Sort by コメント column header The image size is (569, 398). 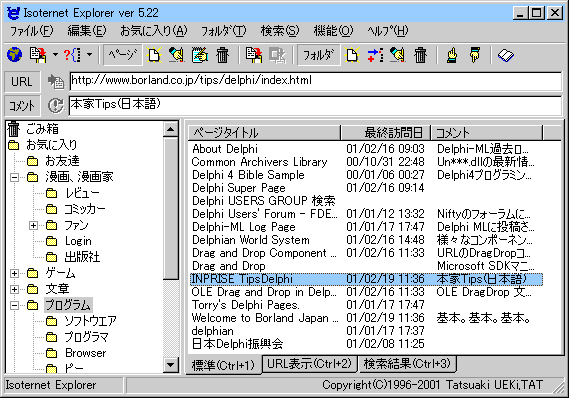487,133
